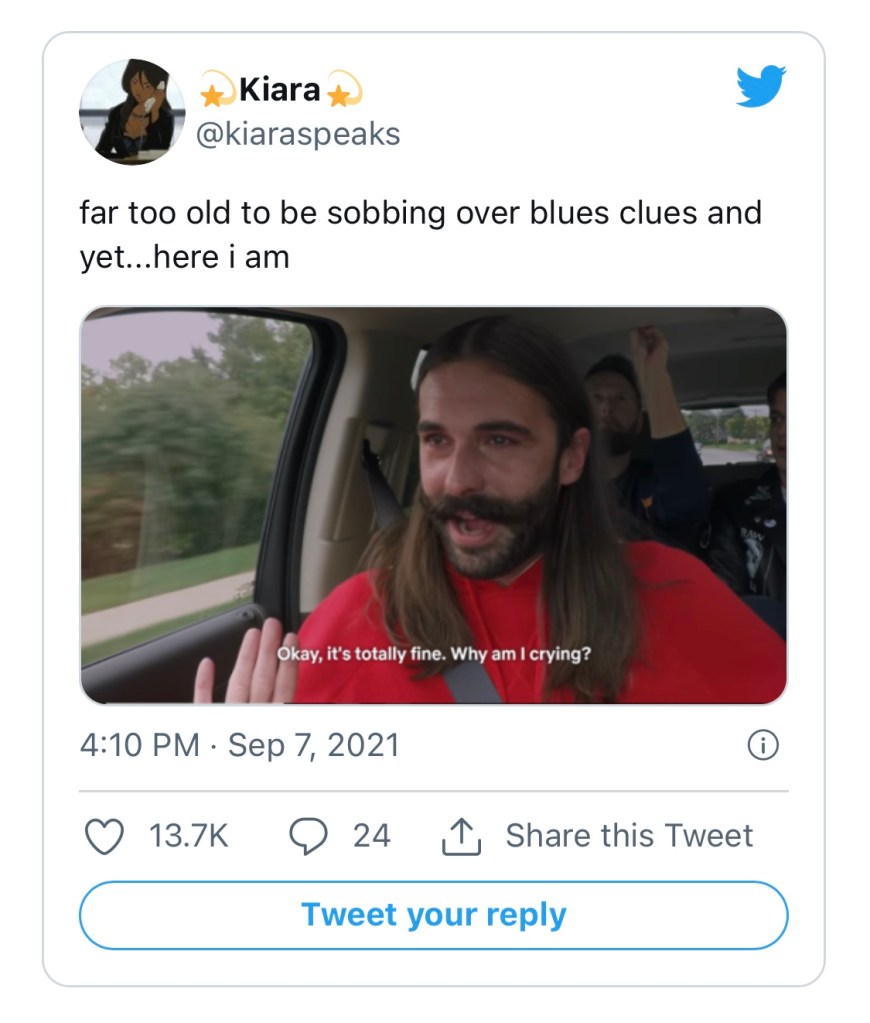The height and width of the screenshot is (1023, 870).
Task: Open the @kiaraspeaks handle link
Action: point(300,134)
